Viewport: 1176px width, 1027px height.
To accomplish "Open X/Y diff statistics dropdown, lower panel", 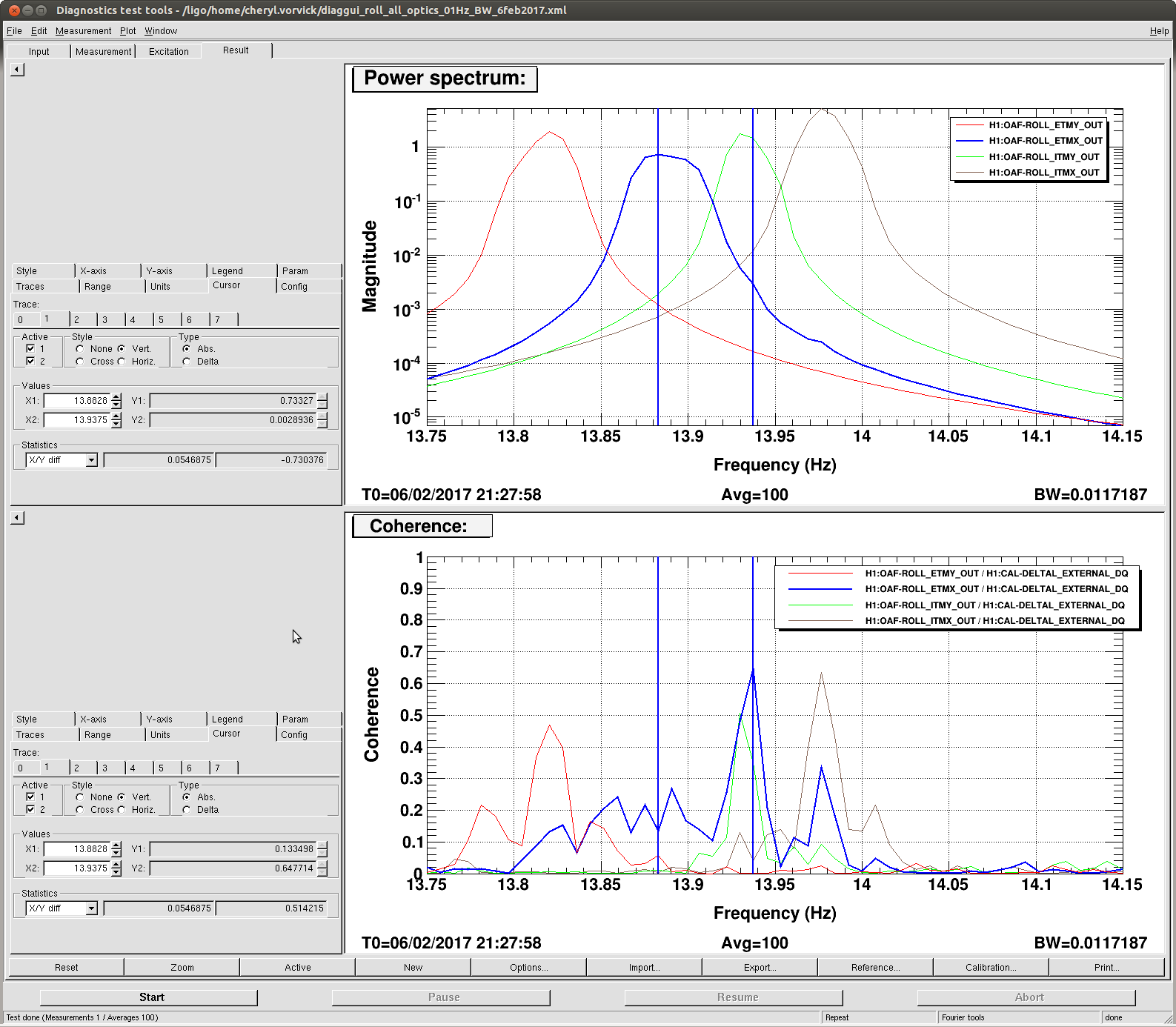I will point(62,908).
